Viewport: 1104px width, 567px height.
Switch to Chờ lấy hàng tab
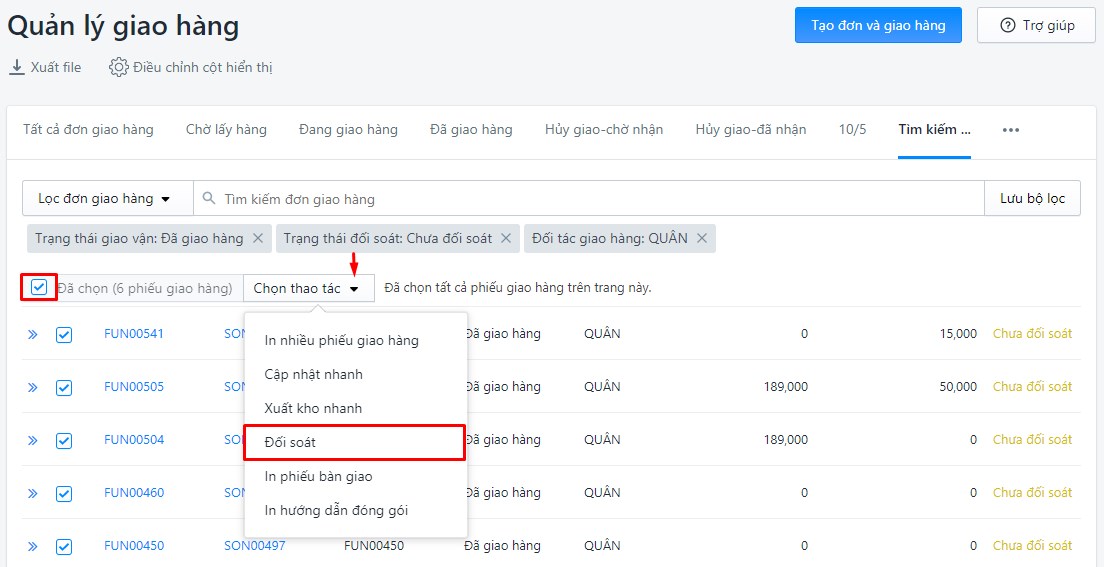point(226,130)
